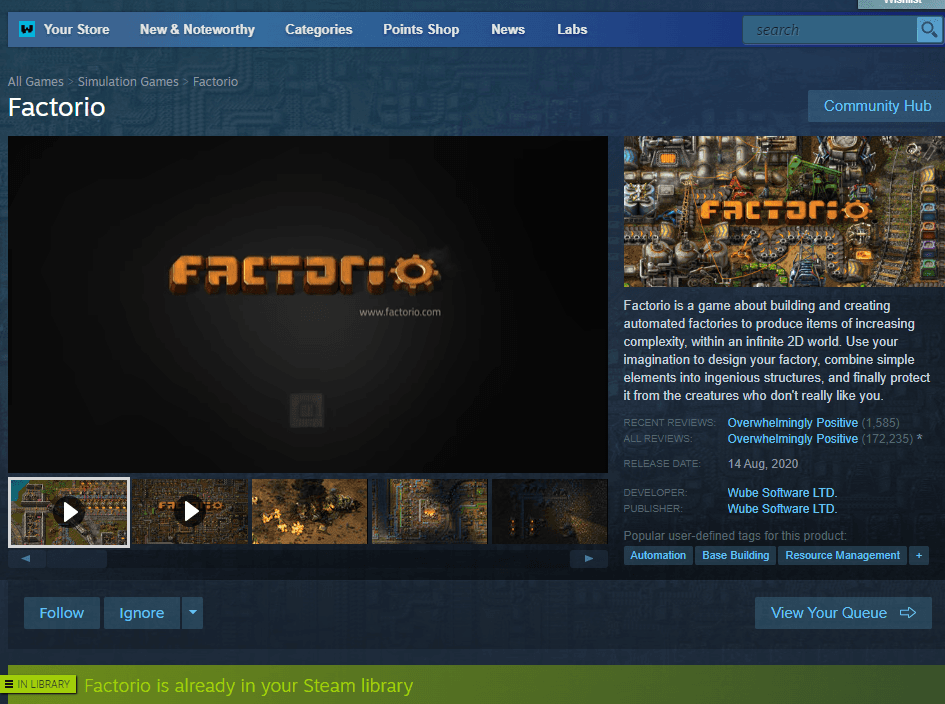The image size is (945, 704).
Task: Click the thumbnail strip scrollbar handle
Action: click(x=77, y=559)
